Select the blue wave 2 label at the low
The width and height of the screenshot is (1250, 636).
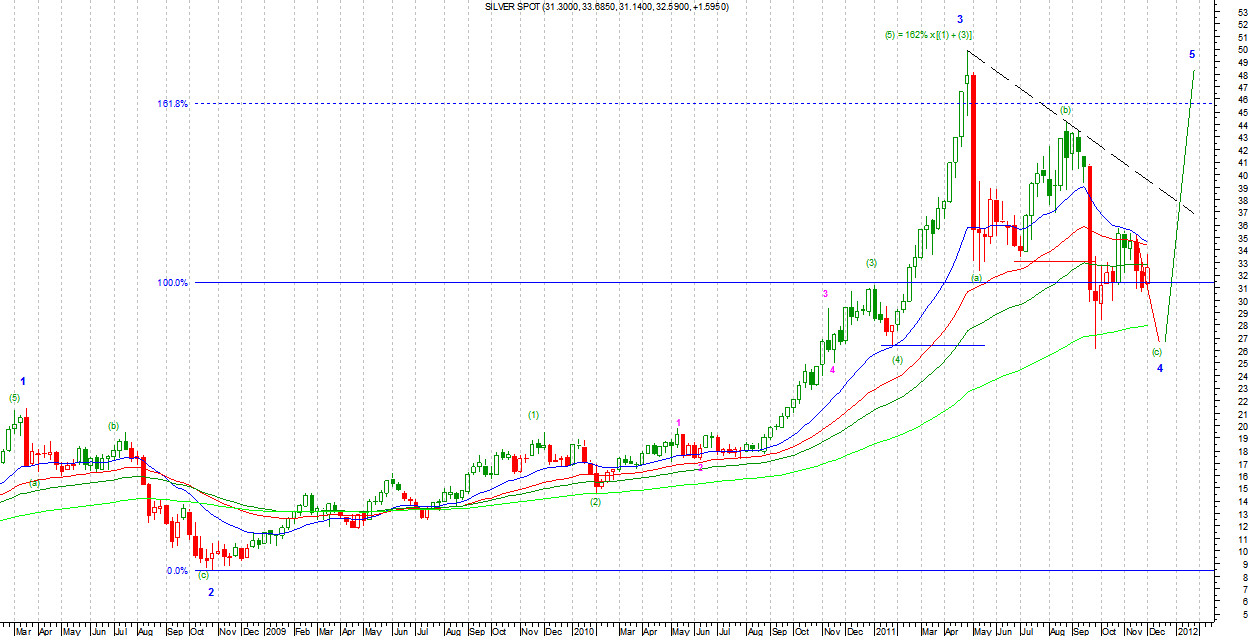click(211, 592)
